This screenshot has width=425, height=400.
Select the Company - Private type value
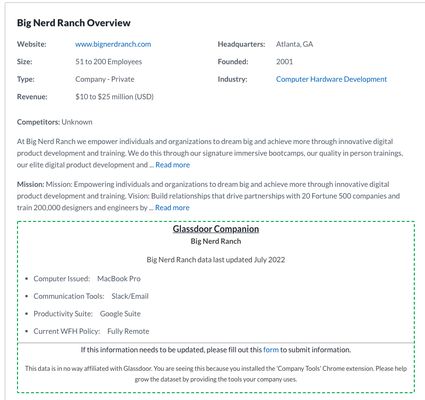coord(105,79)
